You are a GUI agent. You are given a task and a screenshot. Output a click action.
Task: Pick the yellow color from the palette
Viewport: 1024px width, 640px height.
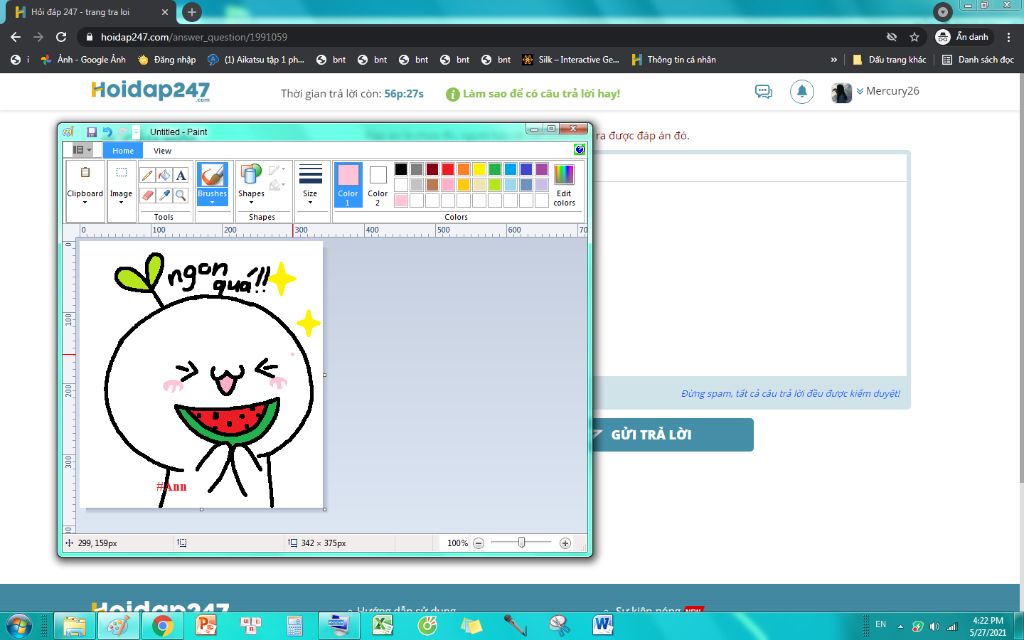[479, 169]
